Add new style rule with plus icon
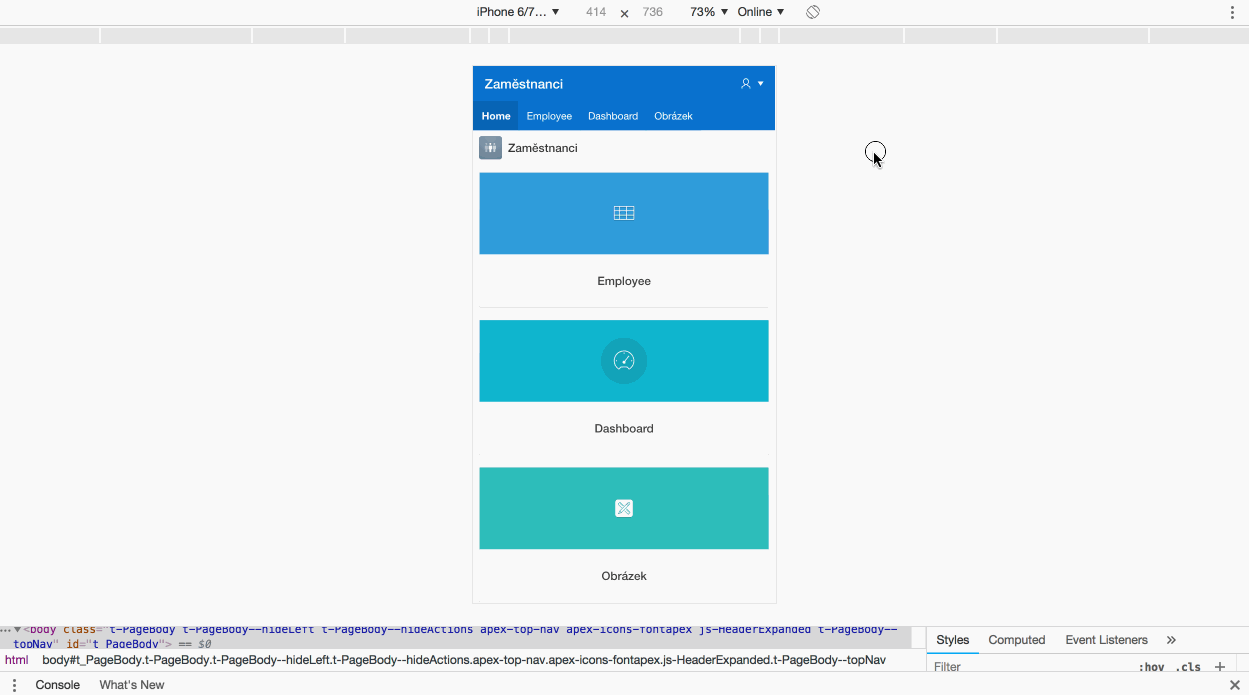 tap(1219, 667)
